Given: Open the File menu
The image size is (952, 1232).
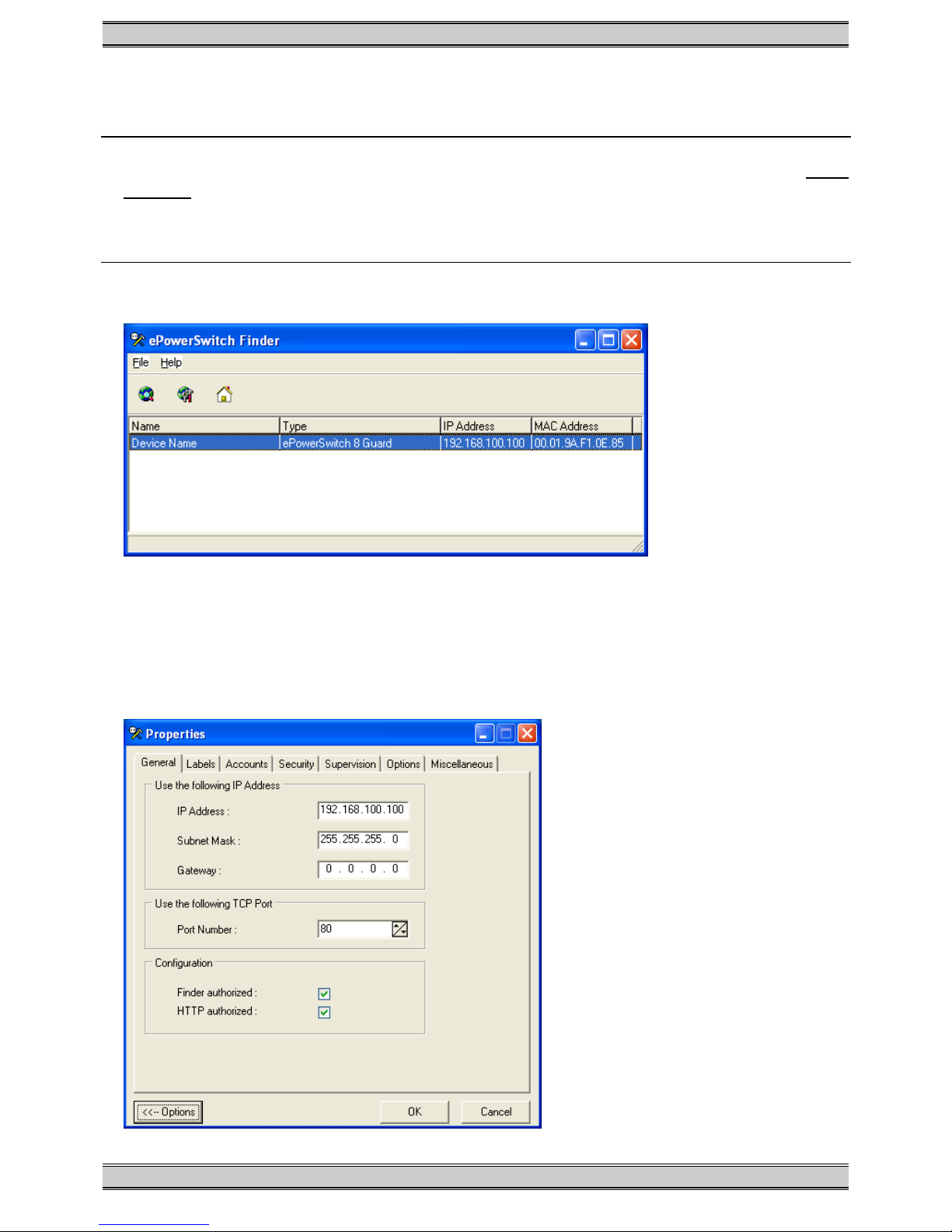Looking at the screenshot, I should [x=141, y=362].
